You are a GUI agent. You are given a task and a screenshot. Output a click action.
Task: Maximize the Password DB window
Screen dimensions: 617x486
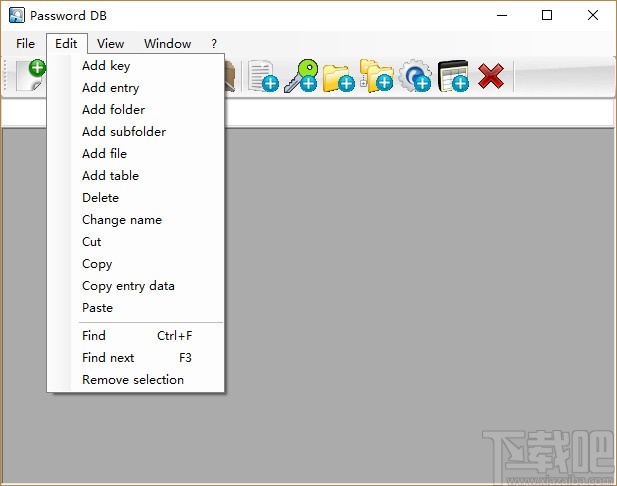(x=547, y=15)
